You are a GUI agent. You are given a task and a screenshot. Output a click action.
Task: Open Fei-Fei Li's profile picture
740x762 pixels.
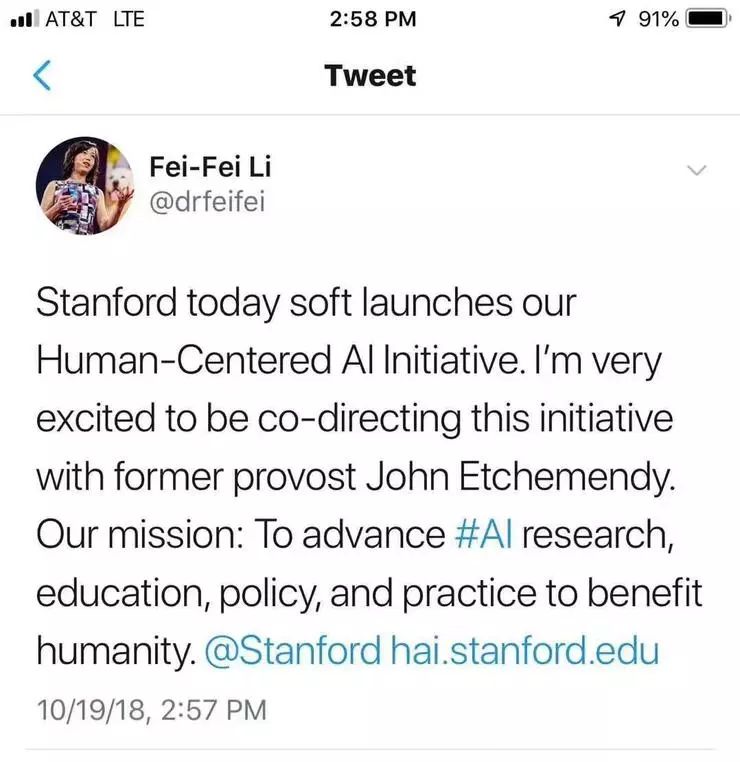click(x=84, y=185)
